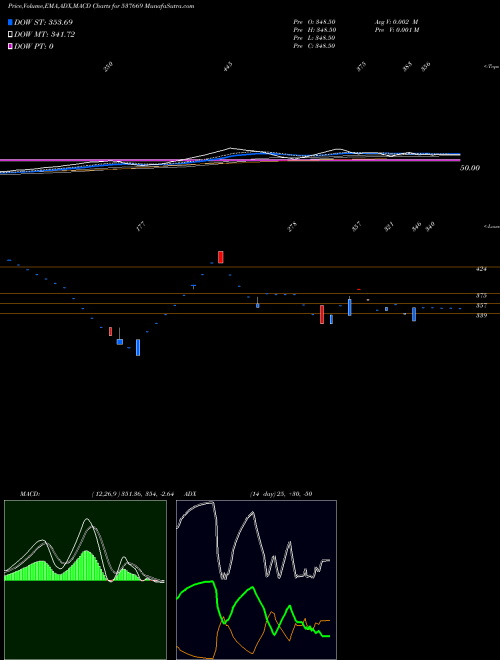Select the DOW MT: 341.72 label

(44, 35)
